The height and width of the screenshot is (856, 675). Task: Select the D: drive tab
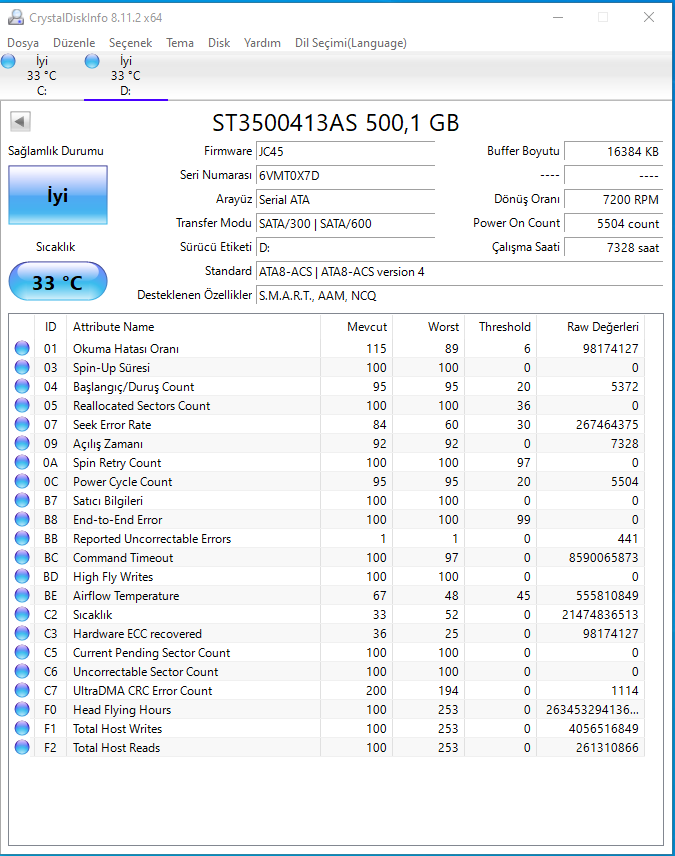[x=126, y=76]
